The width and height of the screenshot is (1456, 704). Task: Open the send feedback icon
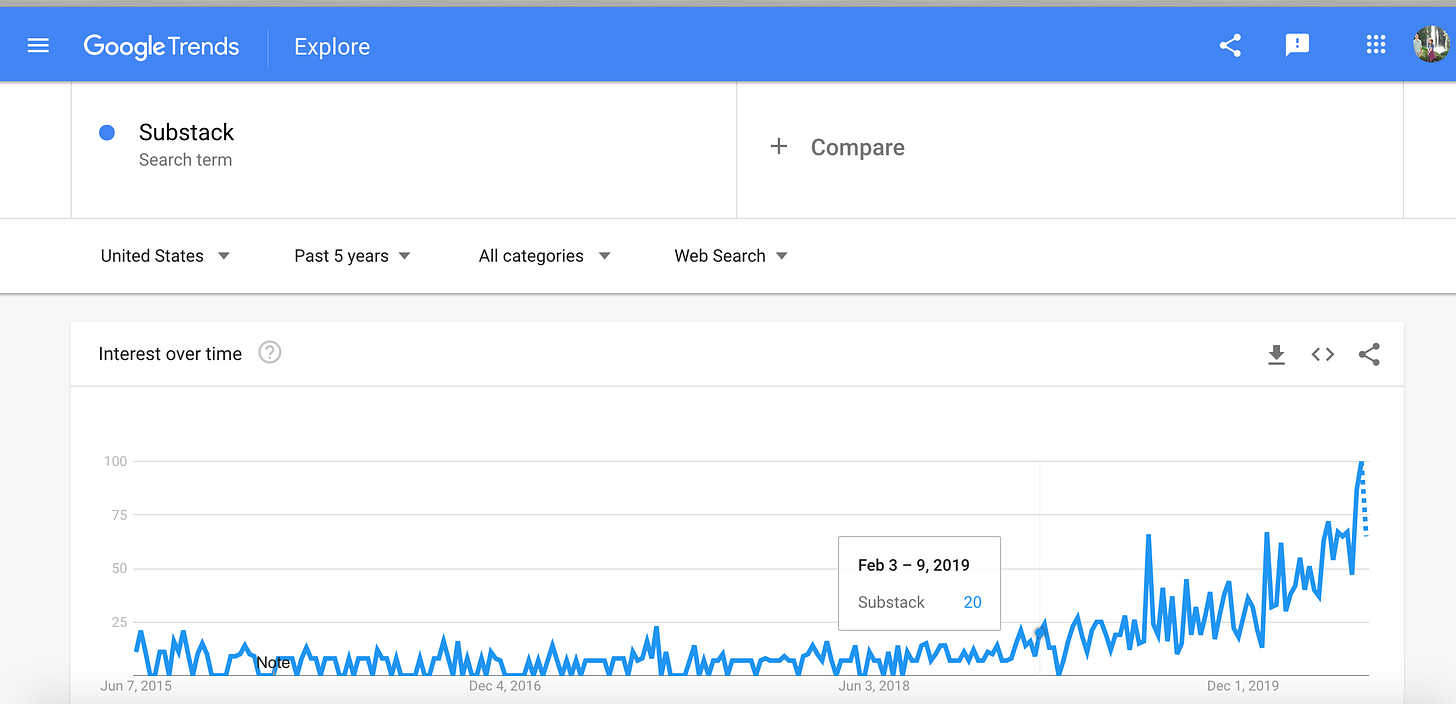(1297, 45)
